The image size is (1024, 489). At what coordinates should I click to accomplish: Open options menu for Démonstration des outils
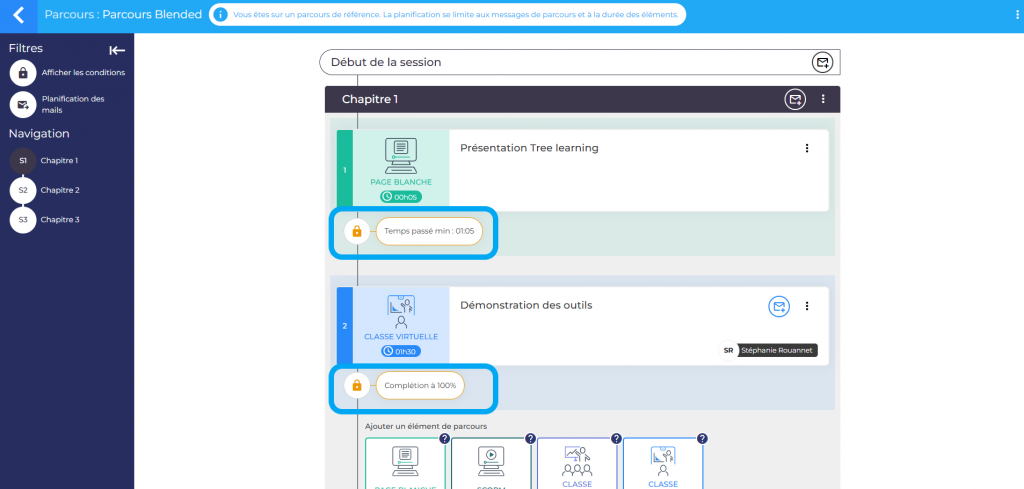click(x=806, y=306)
